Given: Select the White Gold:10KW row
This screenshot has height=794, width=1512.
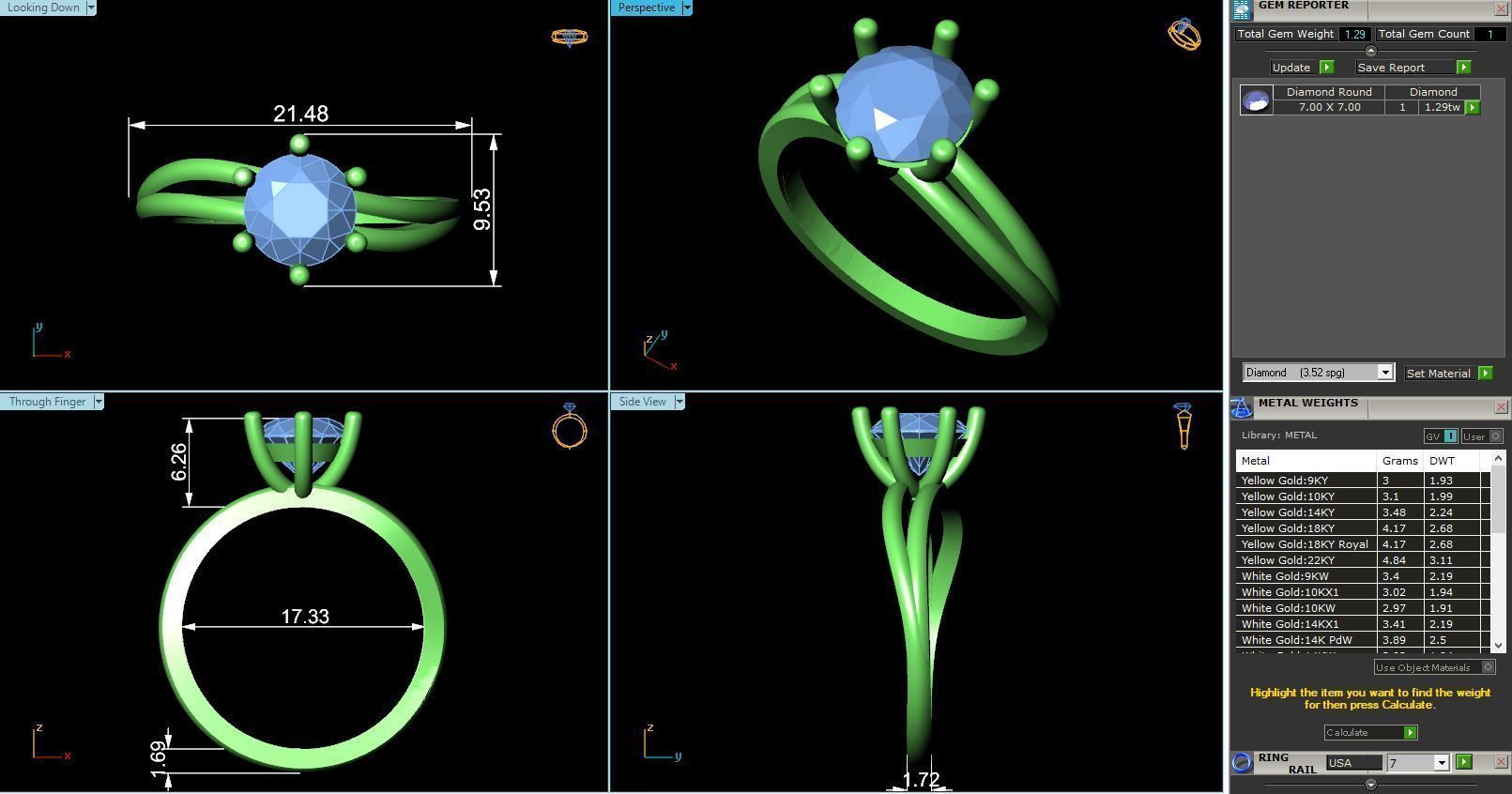Looking at the screenshot, I should pyautogui.click(x=1363, y=608).
